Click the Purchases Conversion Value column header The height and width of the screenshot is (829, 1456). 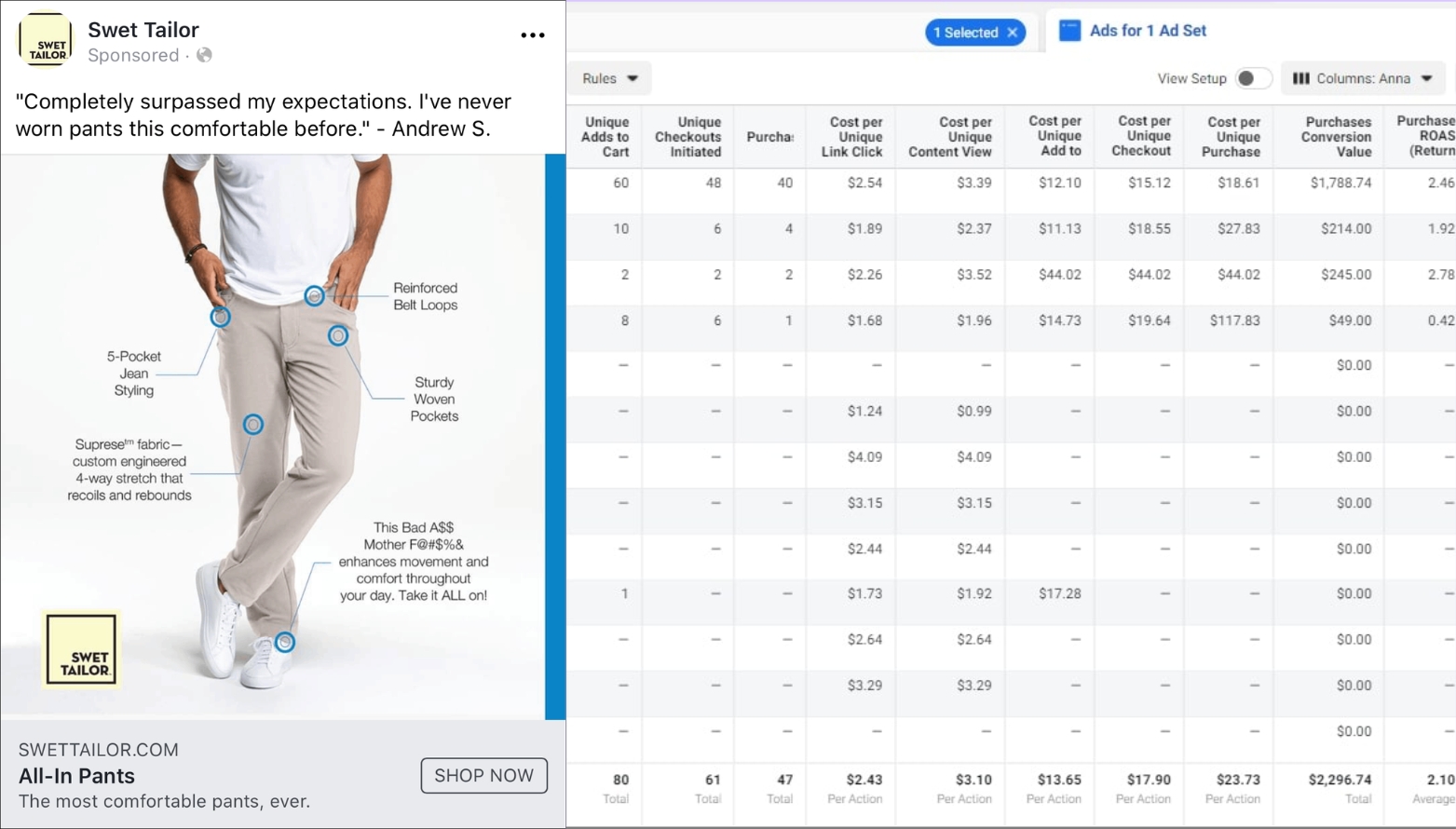click(x=1337, y=137)
